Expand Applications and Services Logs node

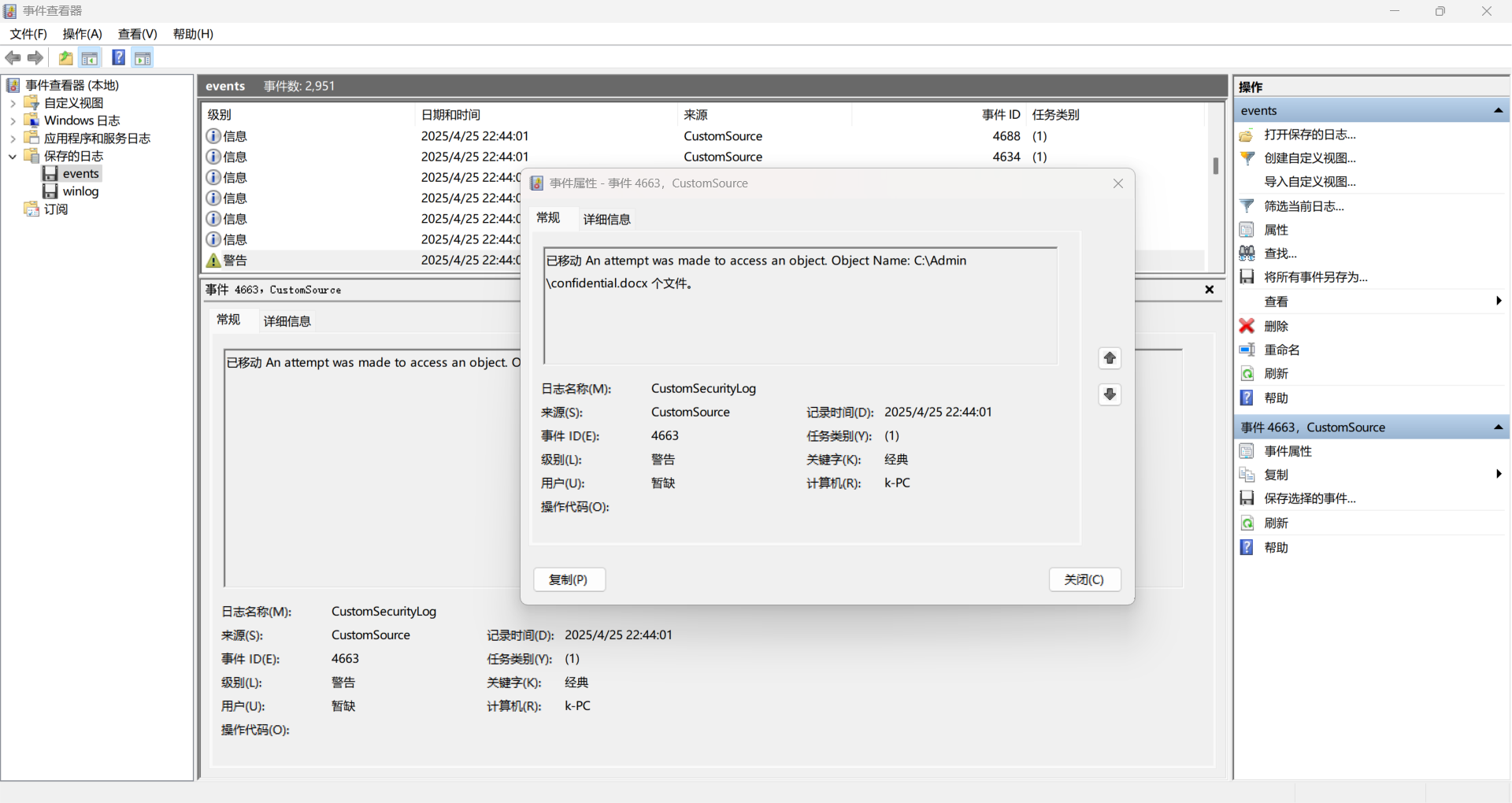(x=13, y=139)
